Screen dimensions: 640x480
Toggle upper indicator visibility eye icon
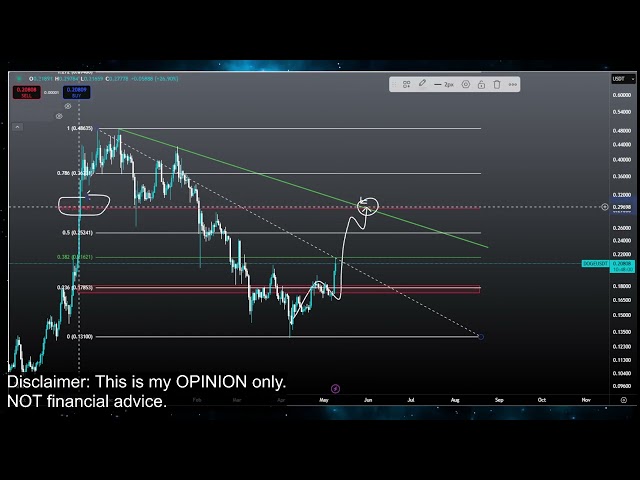pyautogui.click(x=68, y=103)
